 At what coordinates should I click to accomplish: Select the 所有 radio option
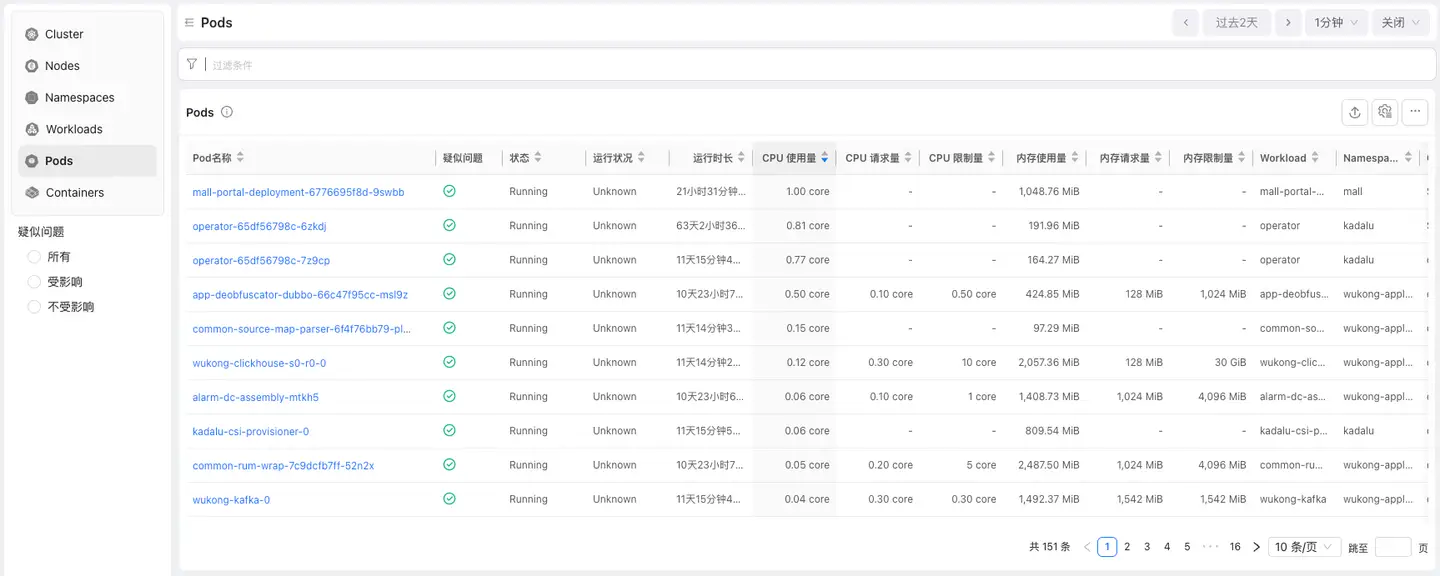pyautogui.click(x=34, y=257)
